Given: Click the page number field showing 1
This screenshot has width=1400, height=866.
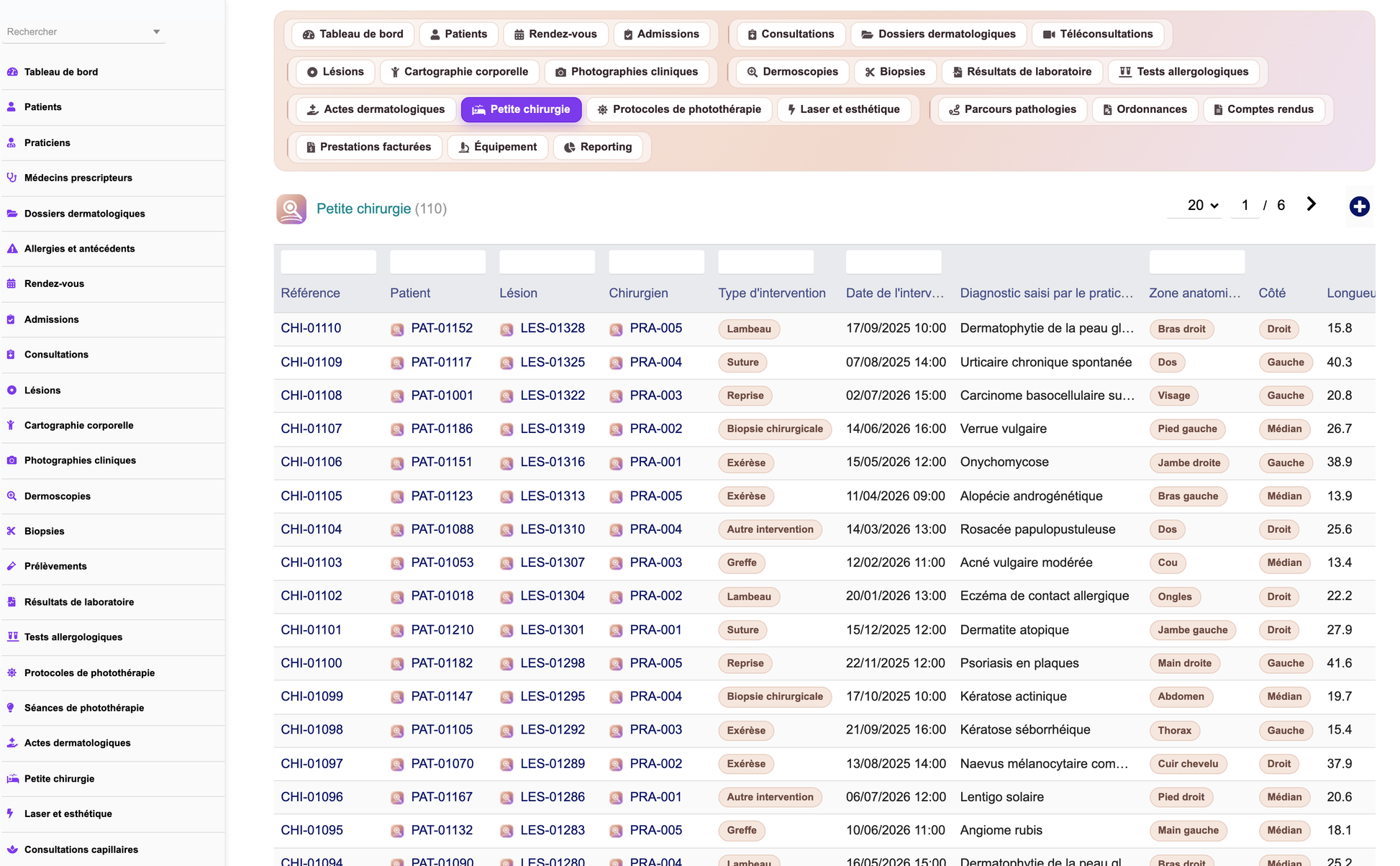Looking at the screenshot, I should [x=1245, y=206].
